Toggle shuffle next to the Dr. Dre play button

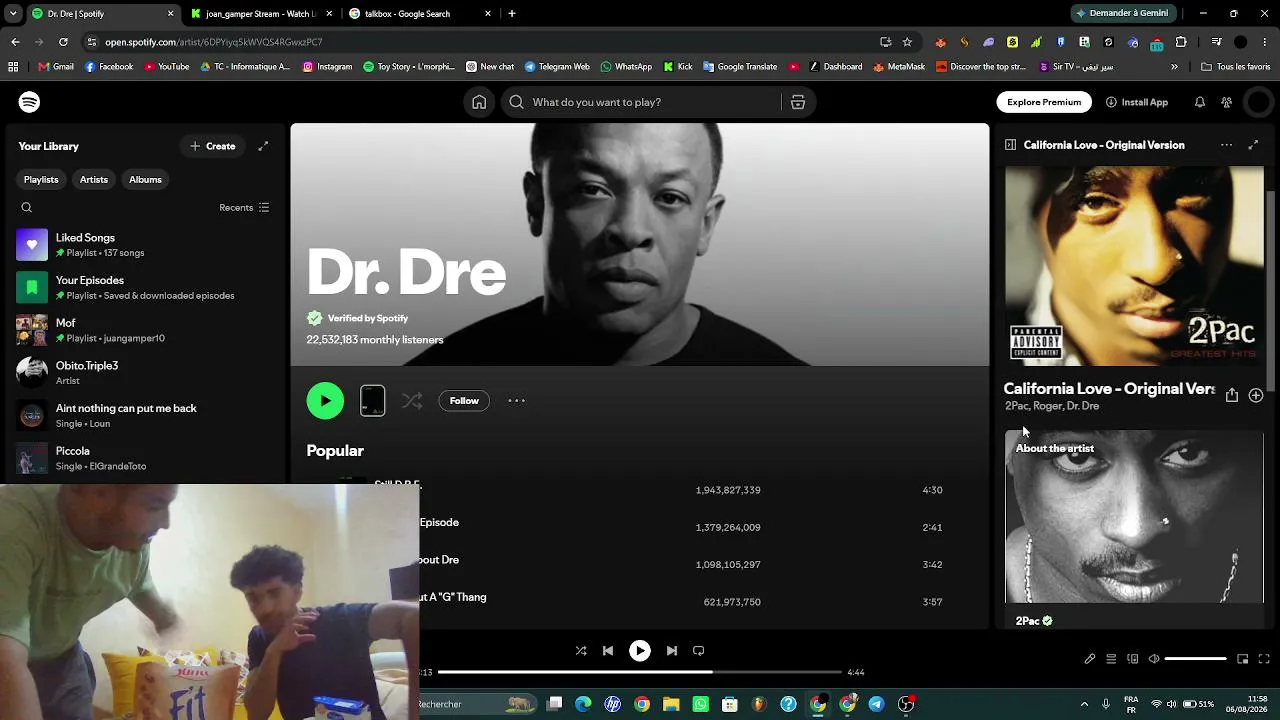click(x=412, y=401)
